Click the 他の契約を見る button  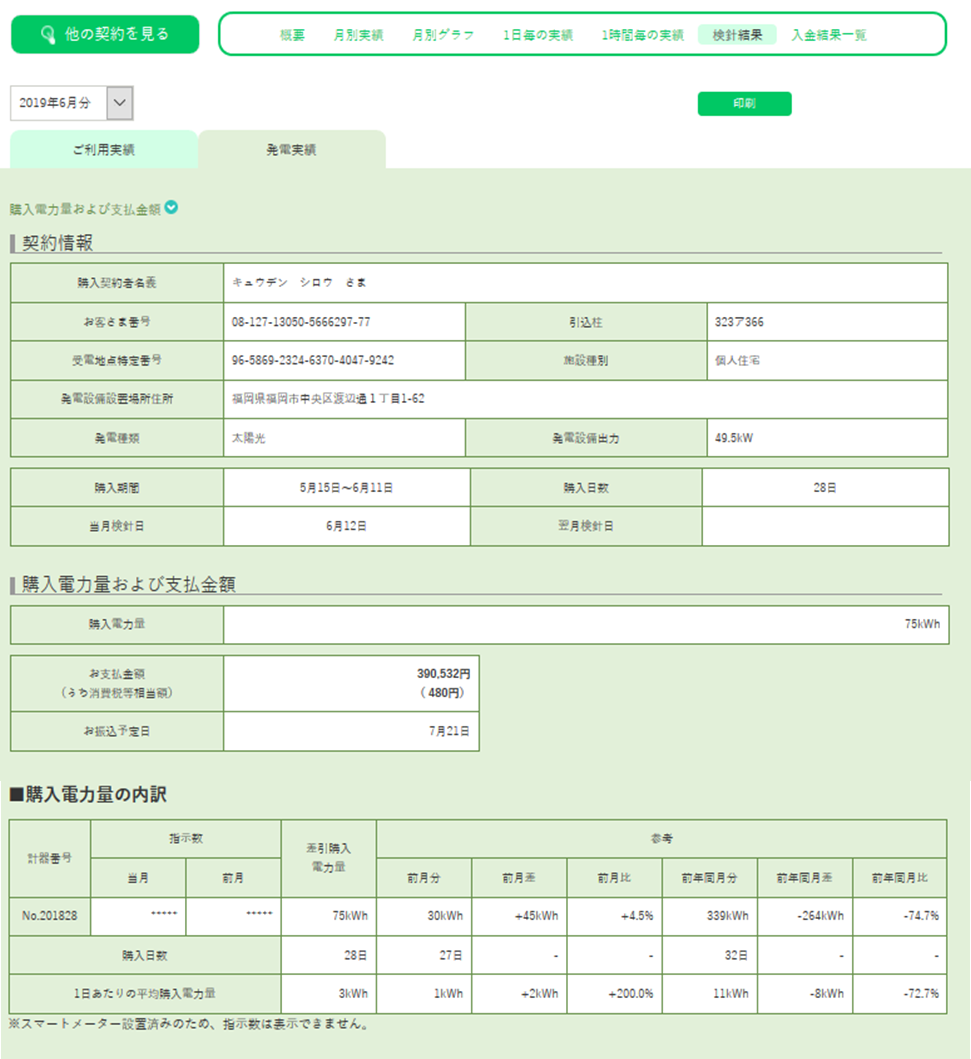point(105,34)
